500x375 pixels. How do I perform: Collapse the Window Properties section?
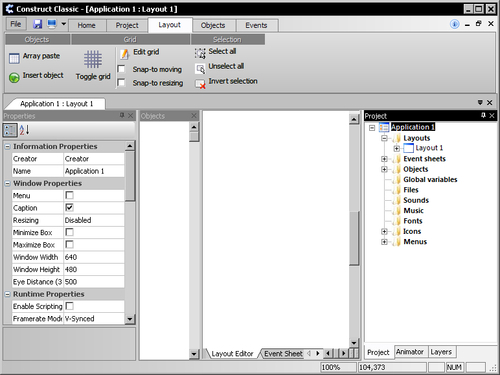click(x=7, y=183)
